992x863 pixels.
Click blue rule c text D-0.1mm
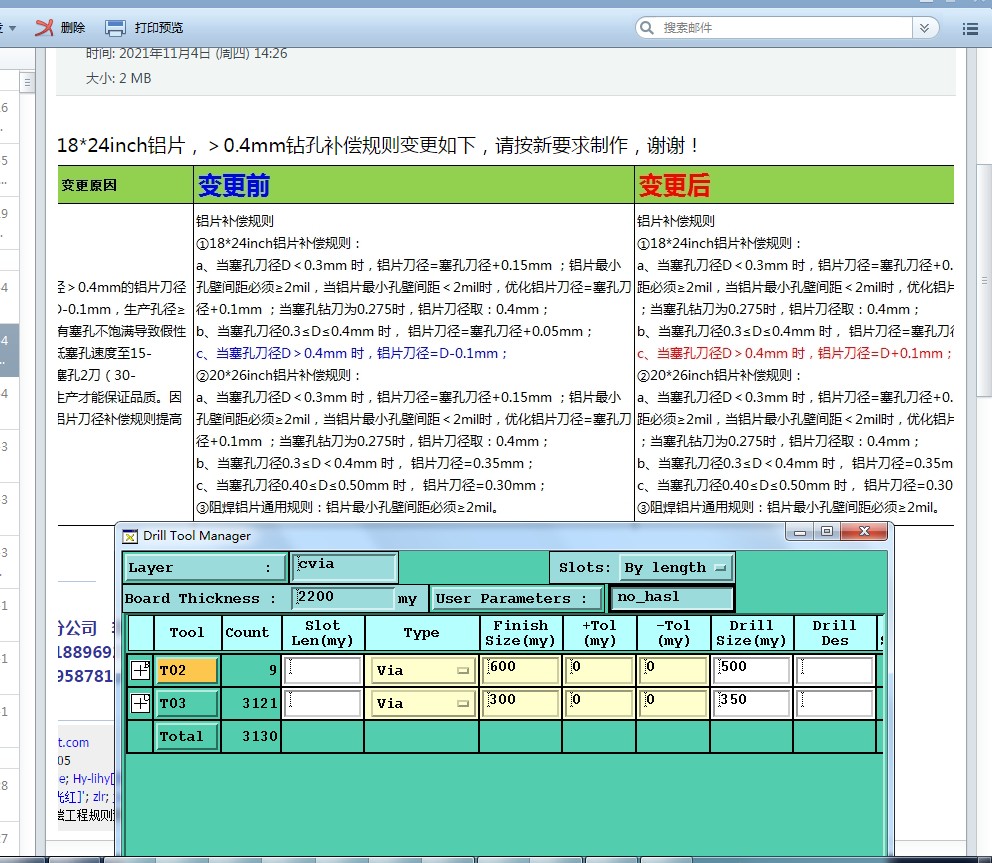[352, 353]
